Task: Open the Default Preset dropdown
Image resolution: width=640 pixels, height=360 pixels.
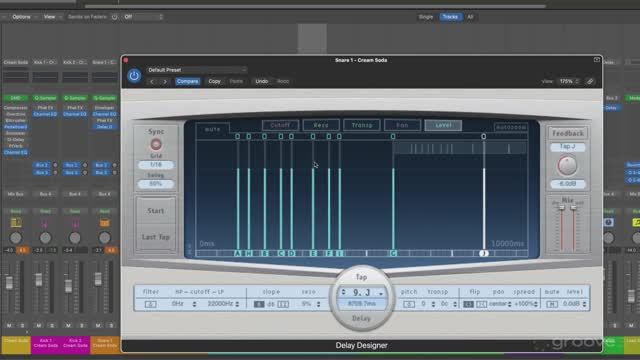Action: [x=196, y=70]
